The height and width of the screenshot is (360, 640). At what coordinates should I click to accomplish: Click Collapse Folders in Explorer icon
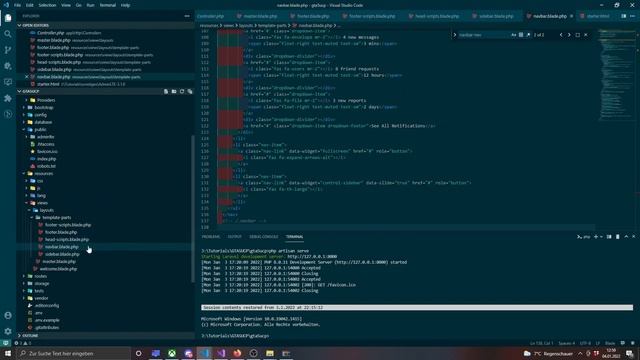[190, 91]
